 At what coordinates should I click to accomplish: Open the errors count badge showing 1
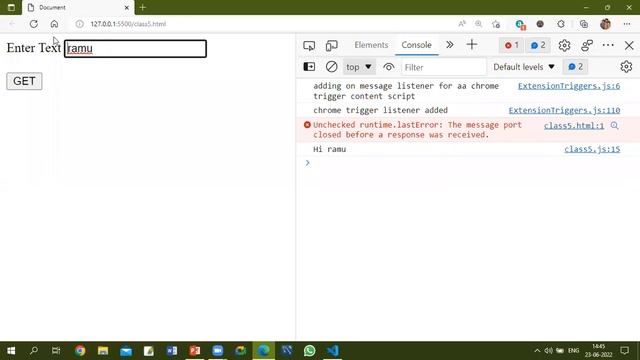(511, 45)
